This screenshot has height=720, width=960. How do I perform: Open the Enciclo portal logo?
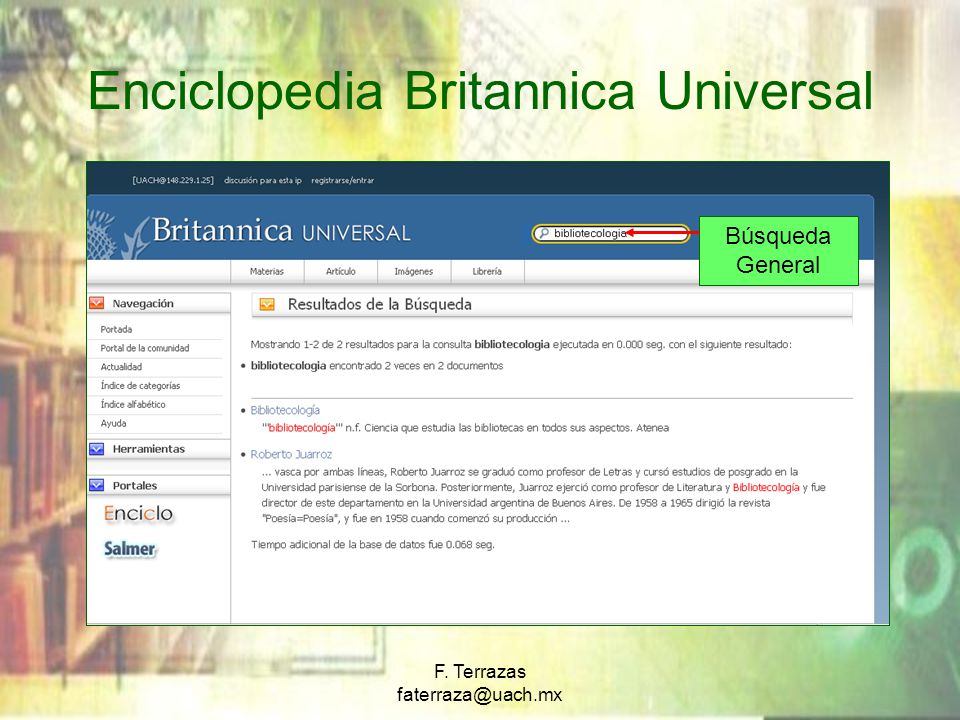[138, 513]
